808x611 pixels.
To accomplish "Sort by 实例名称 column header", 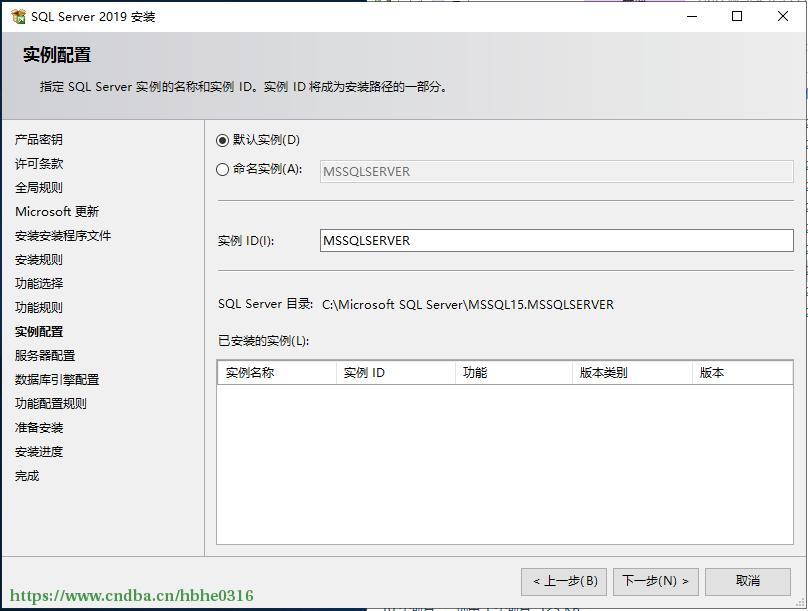I will pos(277,372).
